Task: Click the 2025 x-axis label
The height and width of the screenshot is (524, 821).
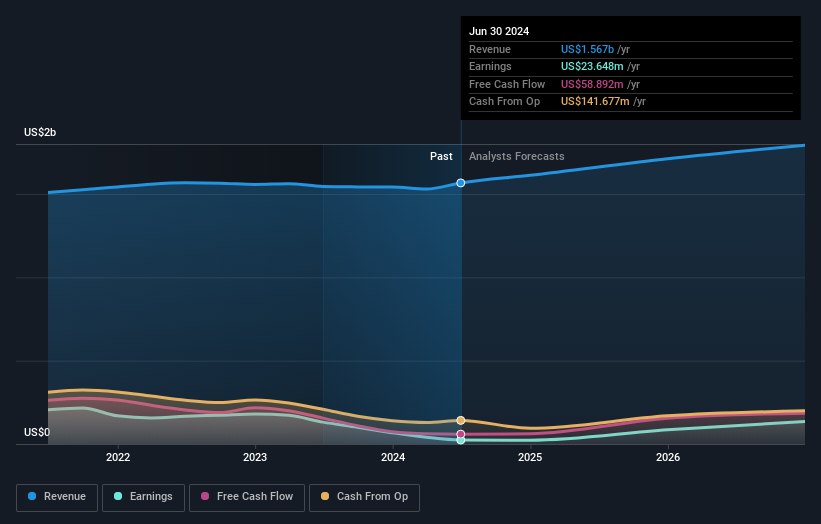Action: tap(530, 457)
